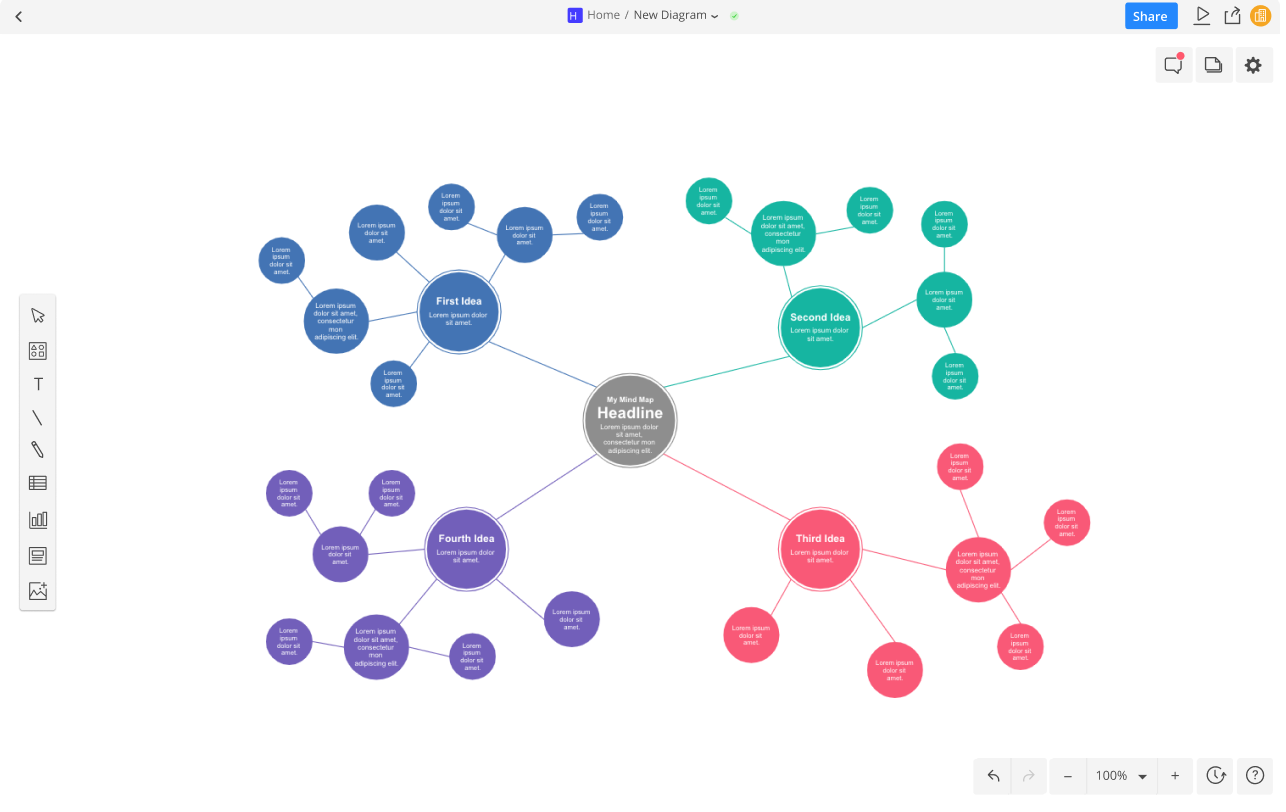The height and width of the screenshot is (812, 1286).
Task: Open the export/share arrow icon
Action: (x=1232, y=15)
